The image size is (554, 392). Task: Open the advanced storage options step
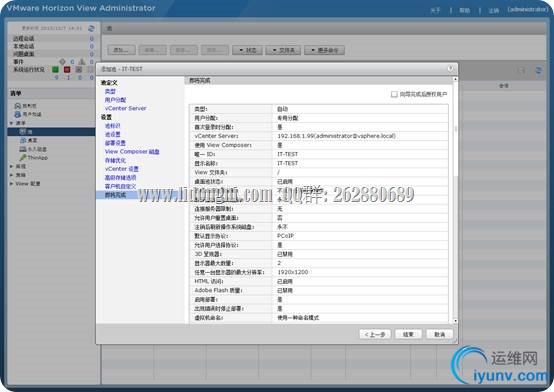[x=120, y=177]
